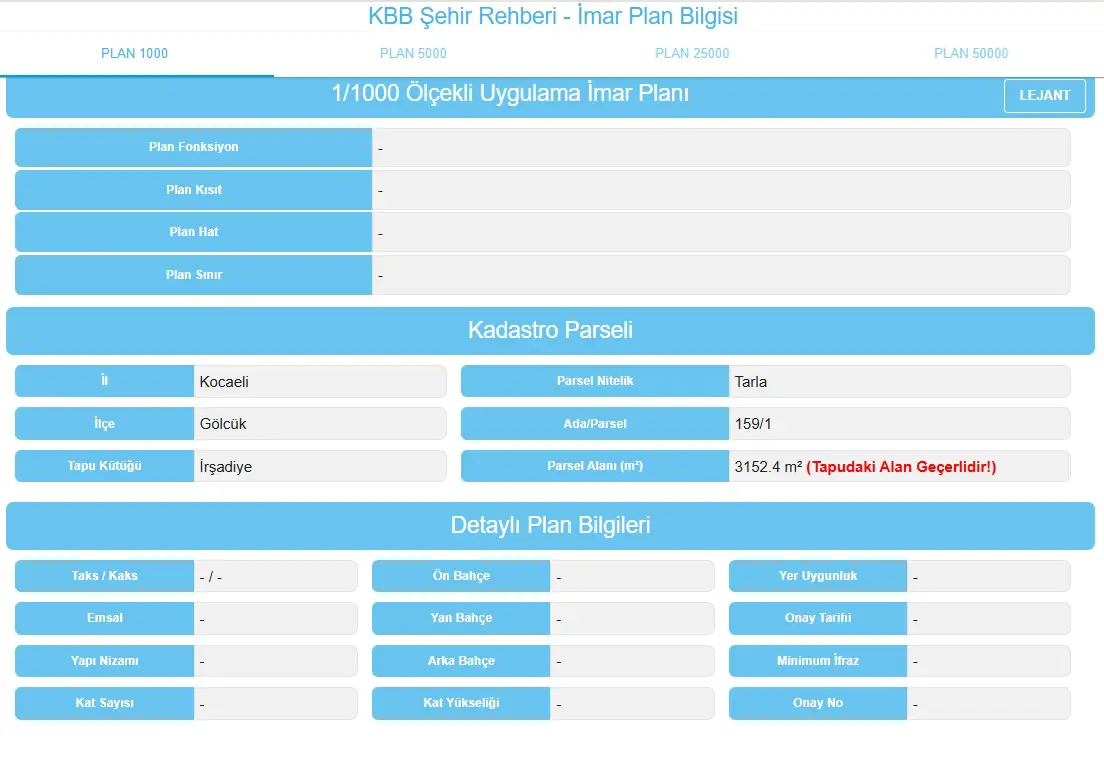Select the Kat Yüksekliği label
The width and height of the screenshot is (1104, 761).
[x=461, y=703]
